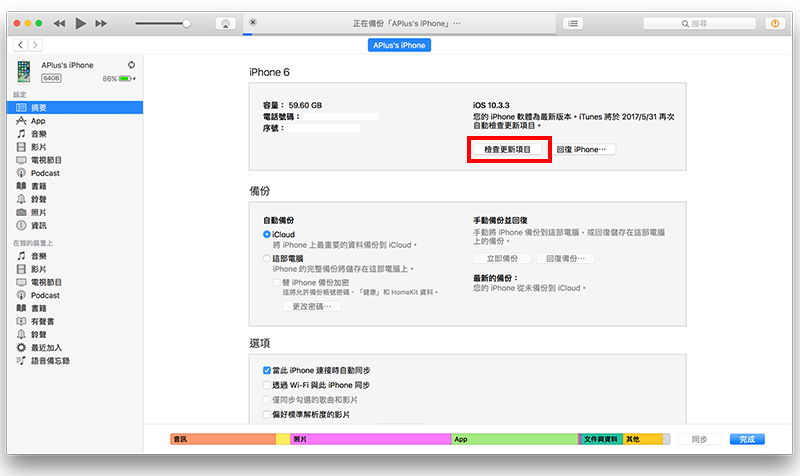The height and width of the screenshot is (476, 800).
Task: Select the iCloud backup radio button
Action: tap(266, 234)
